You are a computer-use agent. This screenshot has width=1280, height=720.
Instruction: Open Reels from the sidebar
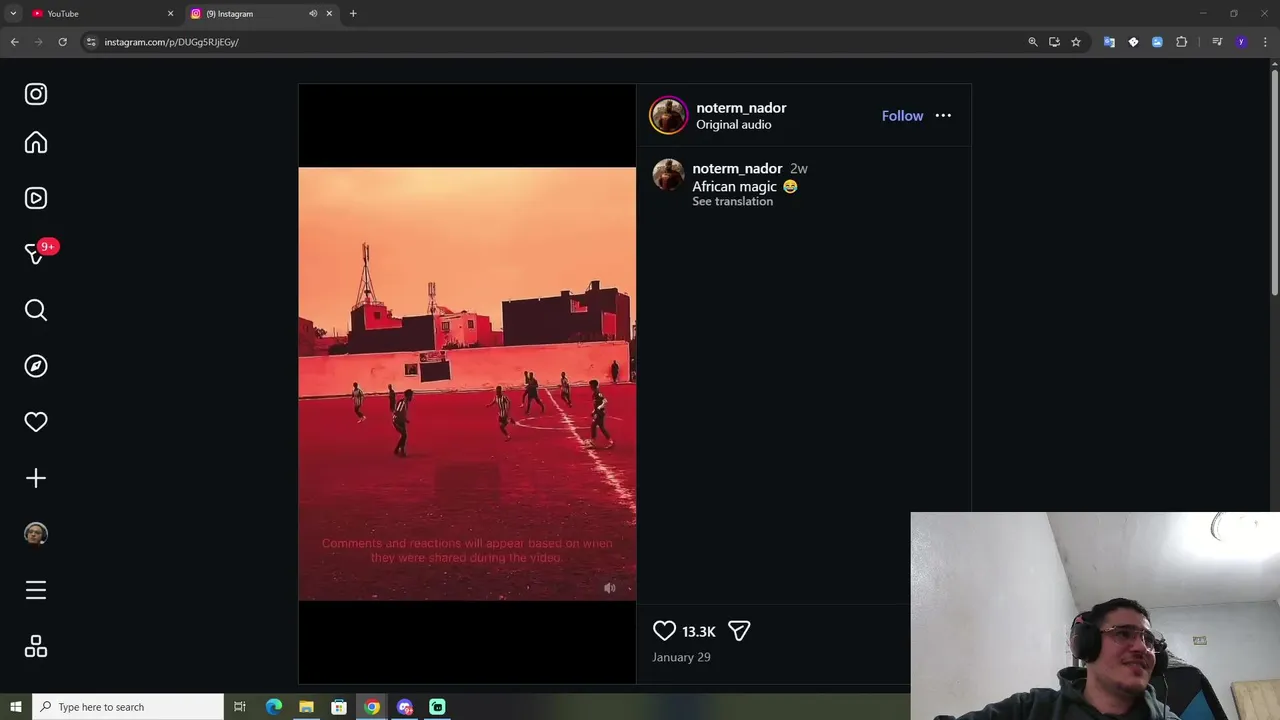click(x=36, y=198)
